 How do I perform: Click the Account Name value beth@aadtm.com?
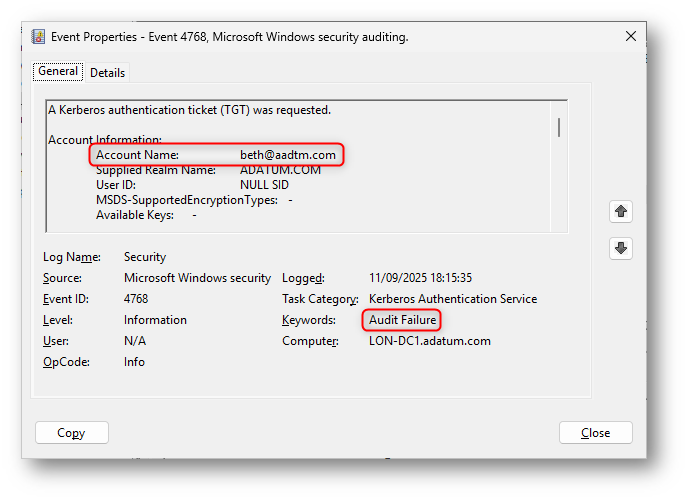(x=288, y=155)
